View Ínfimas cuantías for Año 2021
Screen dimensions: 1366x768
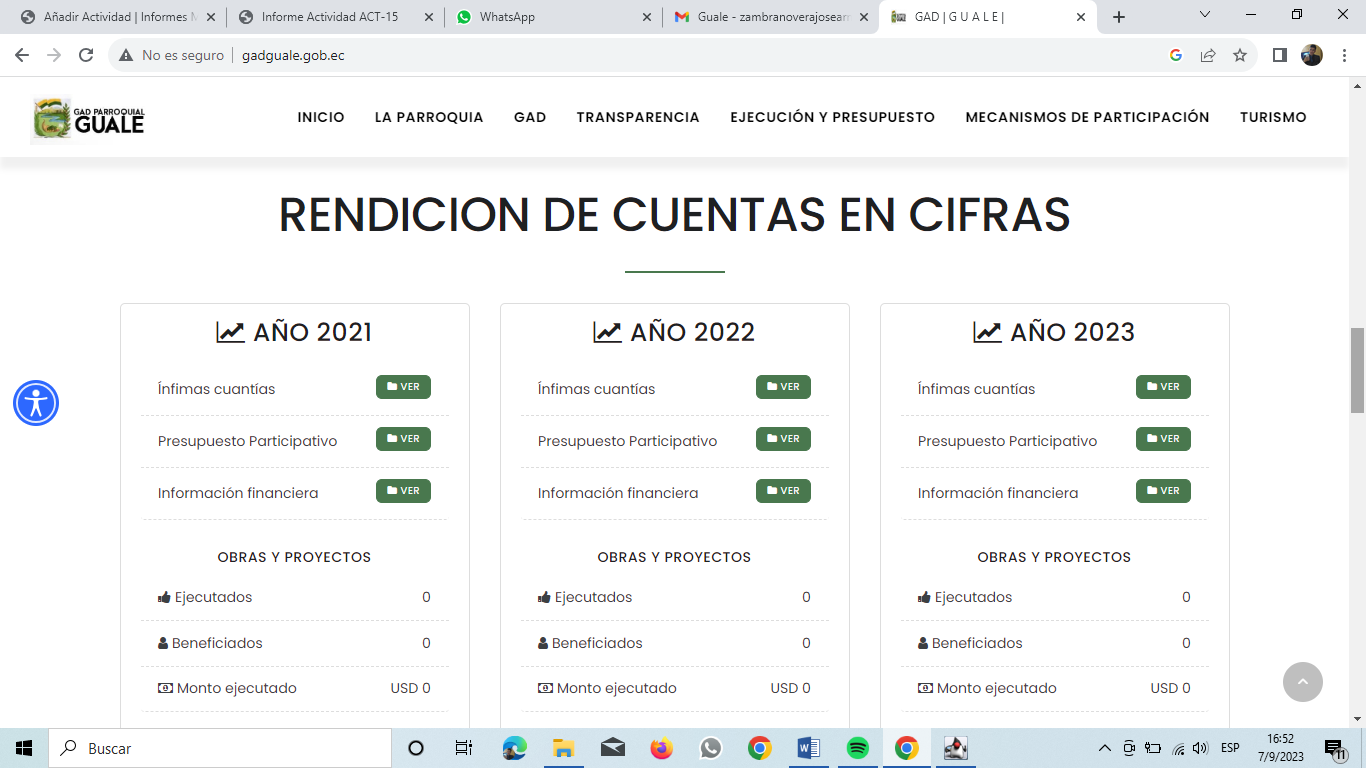click(x=403, y=387)
